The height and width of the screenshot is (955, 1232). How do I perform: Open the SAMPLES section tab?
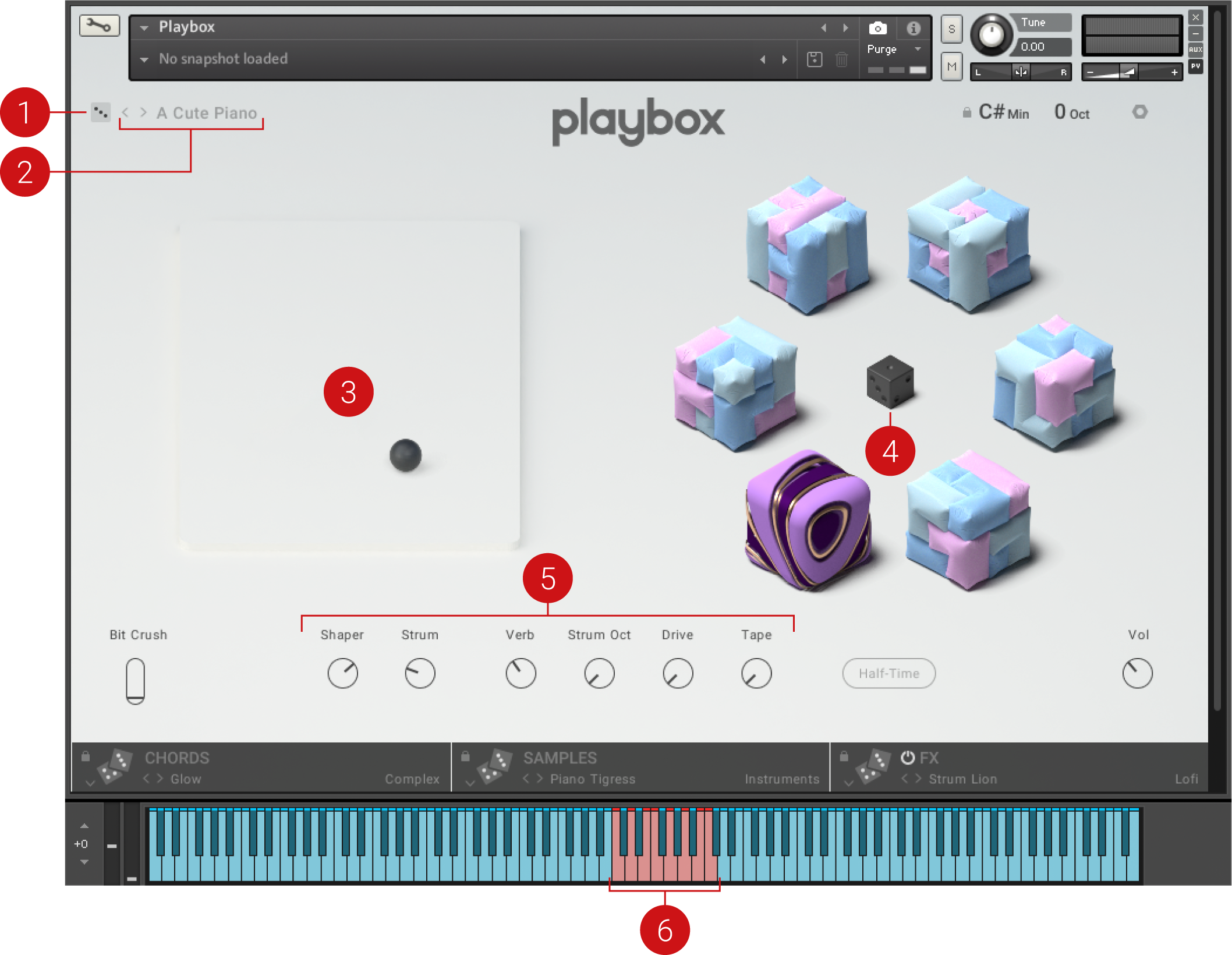point(560,758)
